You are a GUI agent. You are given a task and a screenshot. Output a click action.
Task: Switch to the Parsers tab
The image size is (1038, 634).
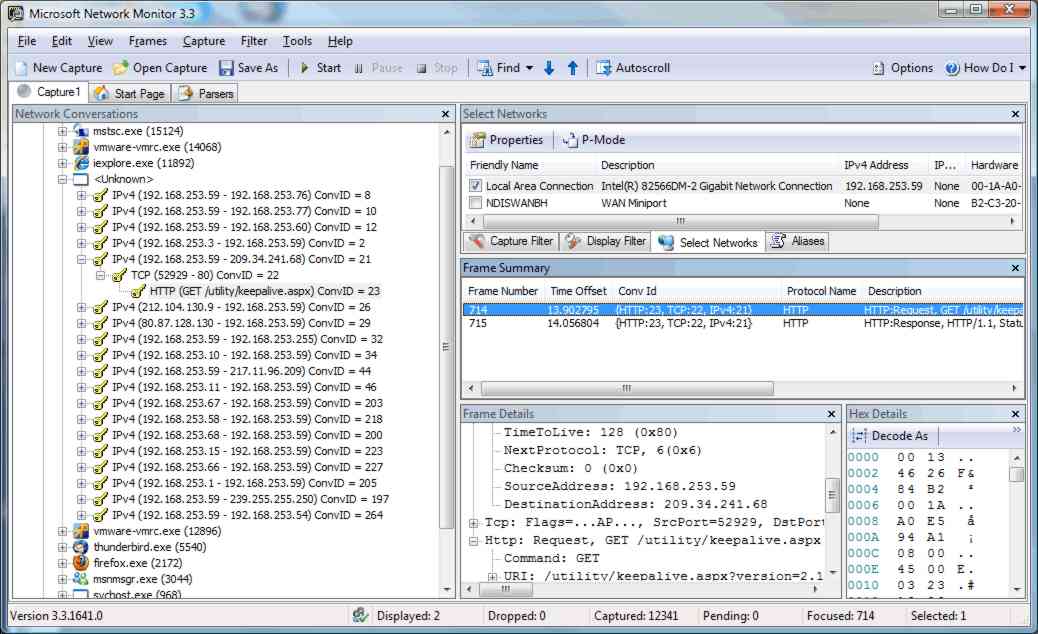[207, 93]
